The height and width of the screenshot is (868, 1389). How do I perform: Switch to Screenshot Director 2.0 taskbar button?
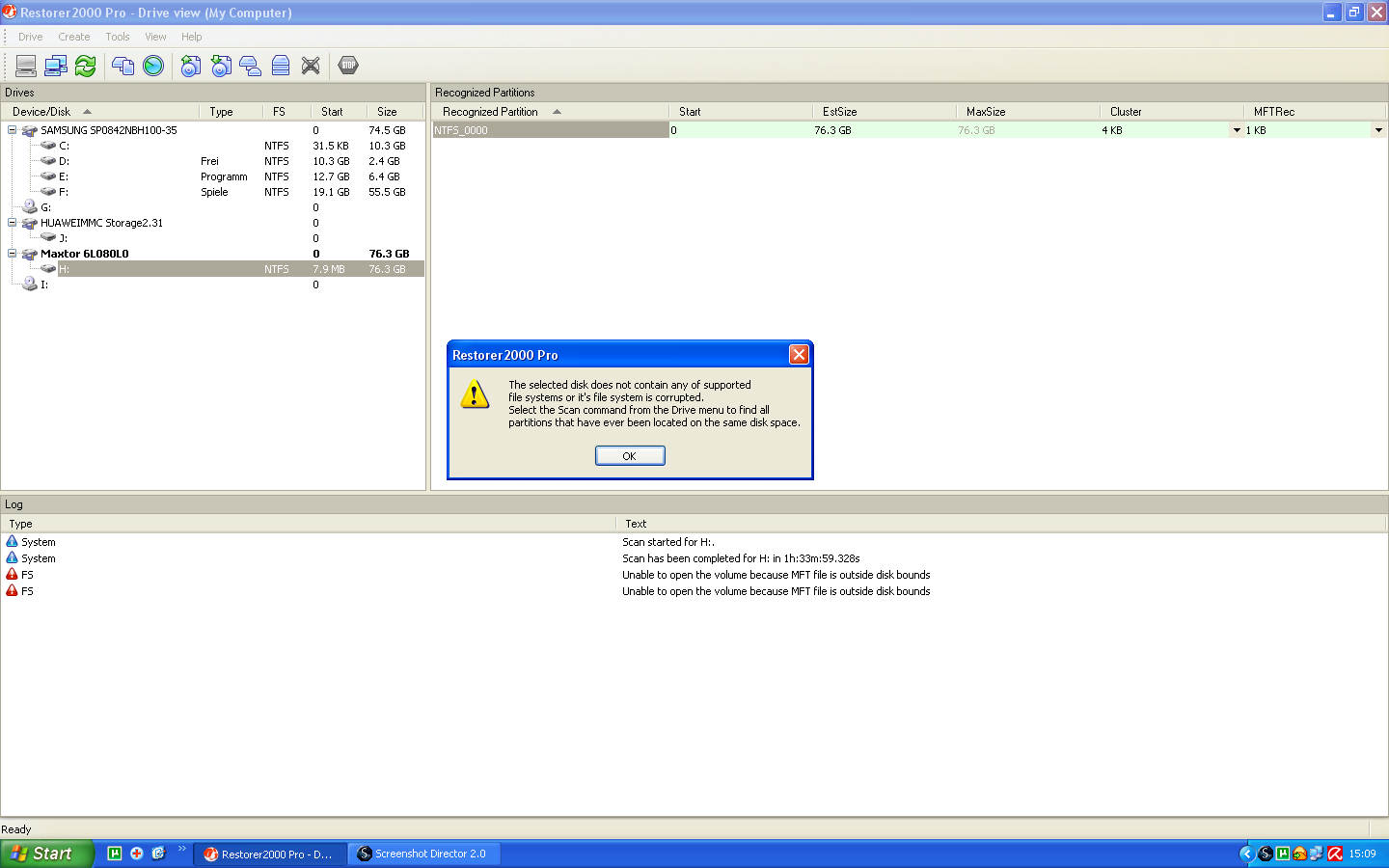pos(425,854)
